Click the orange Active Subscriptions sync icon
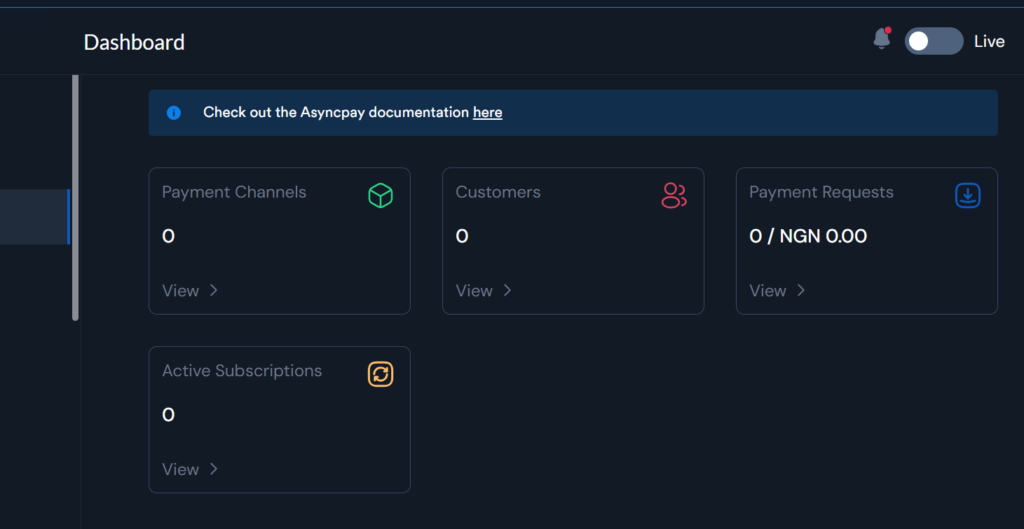Screen dimensions: 1024x529 point(380,374)
